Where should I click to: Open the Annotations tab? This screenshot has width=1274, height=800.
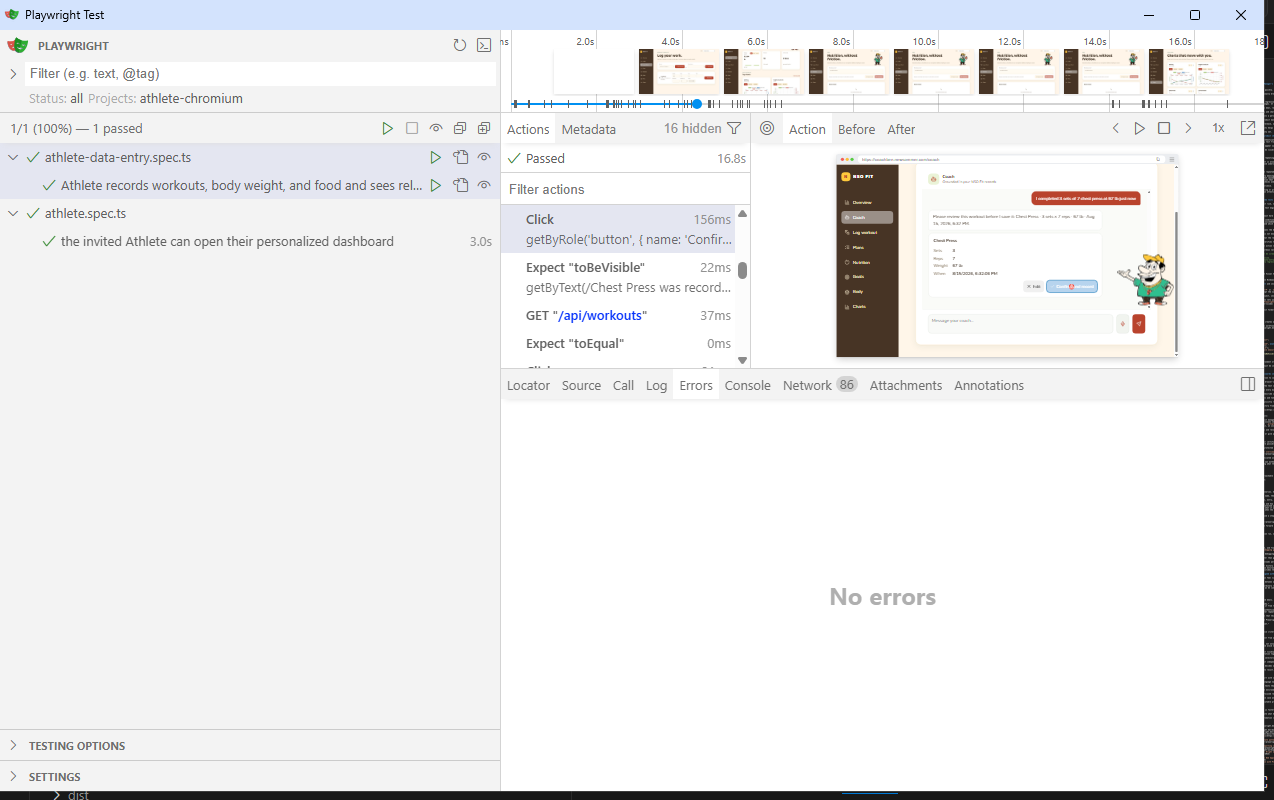989,385
